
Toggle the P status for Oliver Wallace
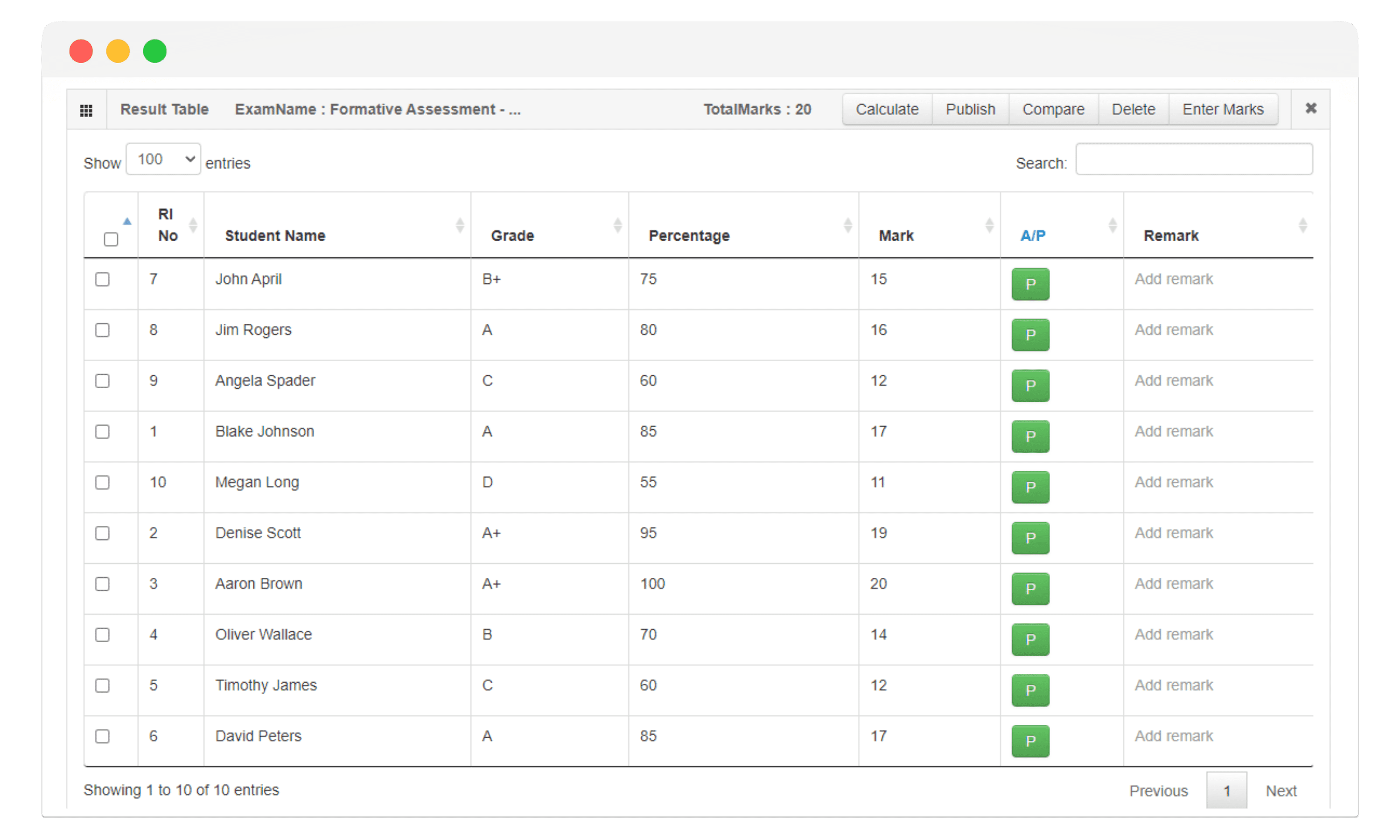click(x=1030, y=640)
